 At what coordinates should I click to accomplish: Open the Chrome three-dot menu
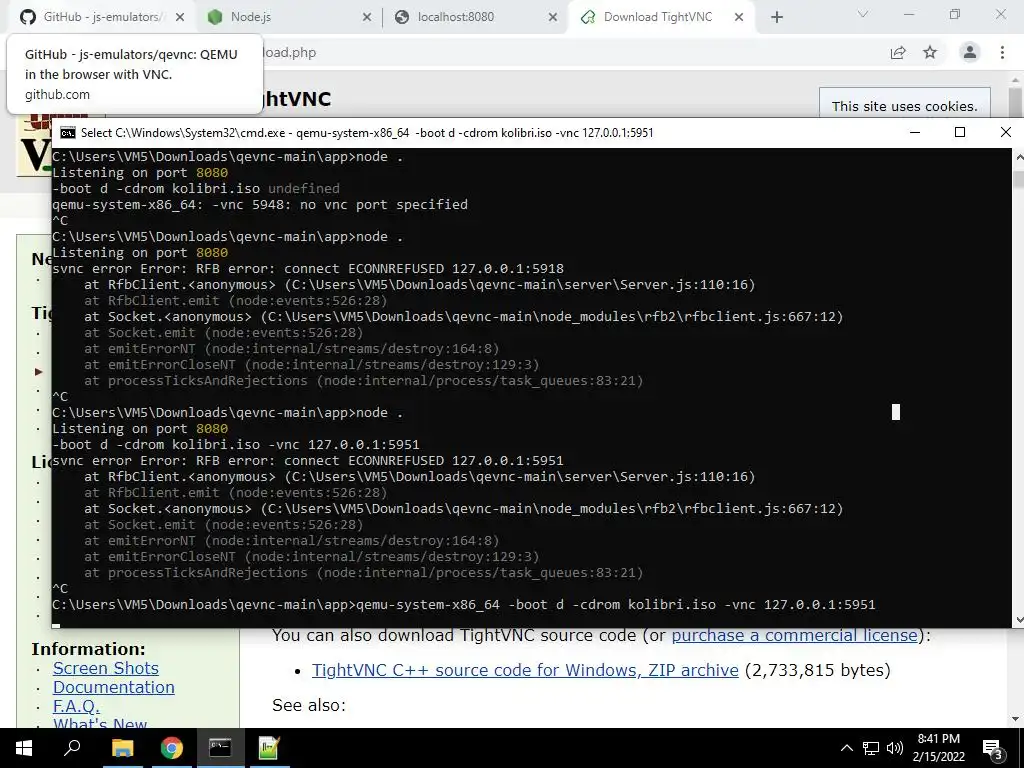click(x=1002, y=52)
